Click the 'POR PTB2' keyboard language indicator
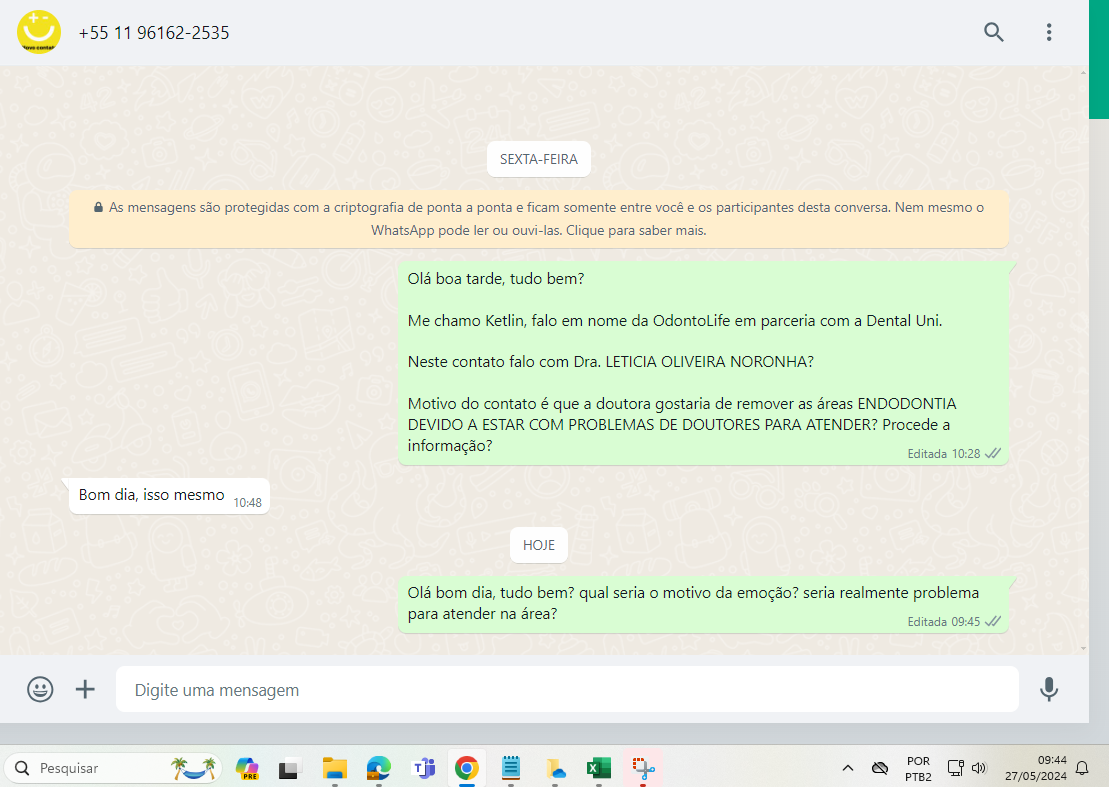Image resolution: width=1109 pixels, height=787 pixels. [918, 769]
